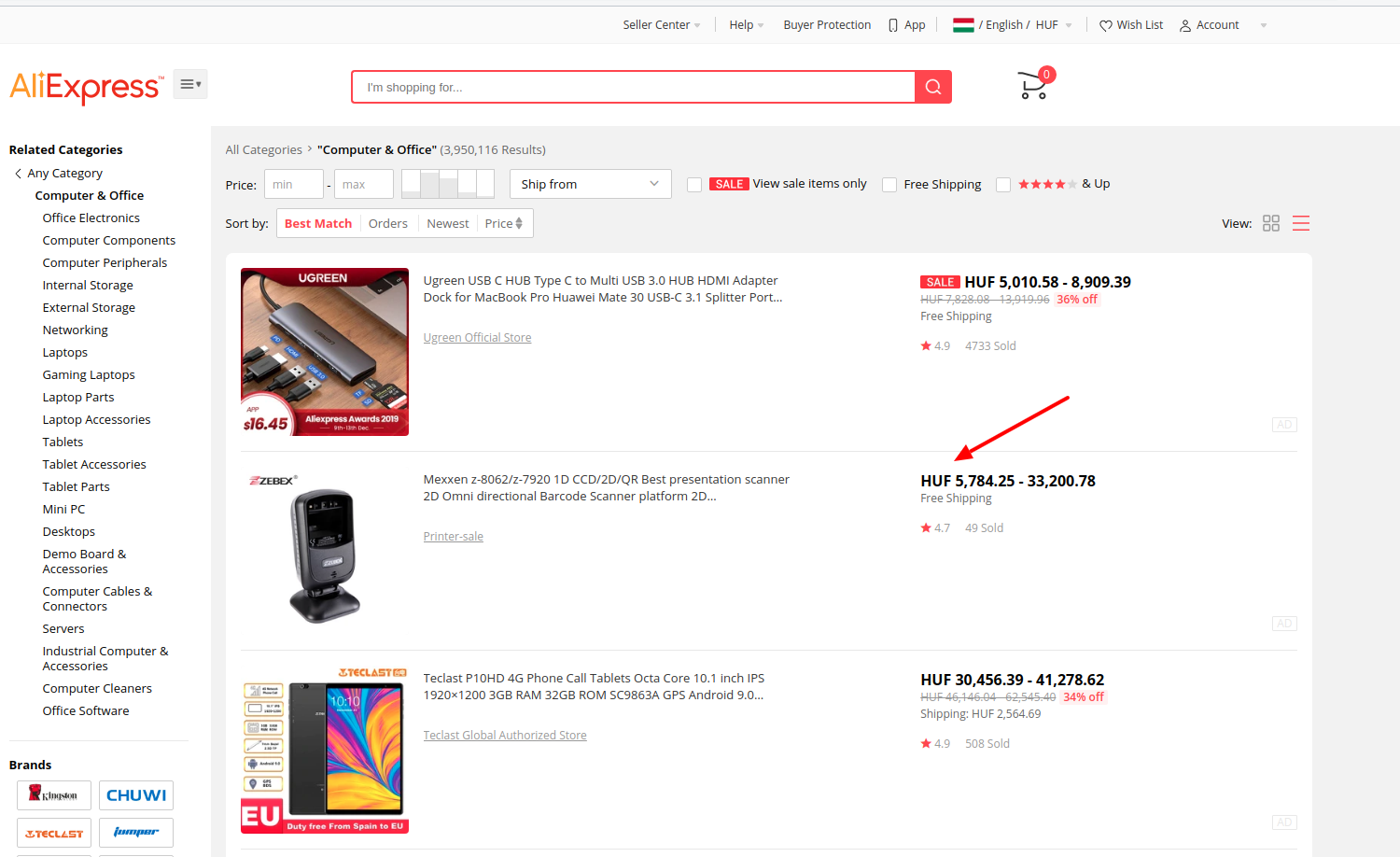Open the Ugreen USB hub product thumbnail
The width and height of the screenshot is (1400, 857).
click(x=325, y=352)
